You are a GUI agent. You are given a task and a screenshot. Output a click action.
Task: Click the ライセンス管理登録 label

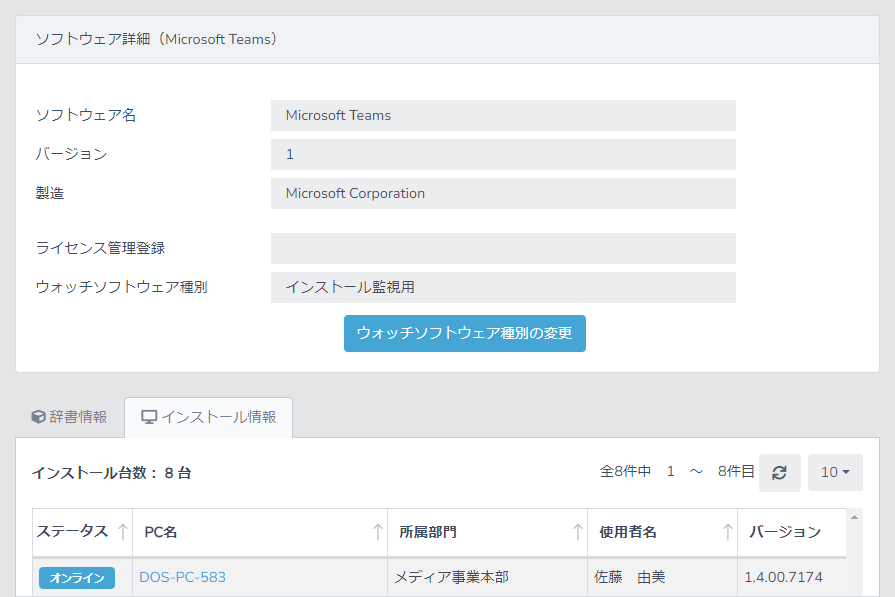pos(100,248)
